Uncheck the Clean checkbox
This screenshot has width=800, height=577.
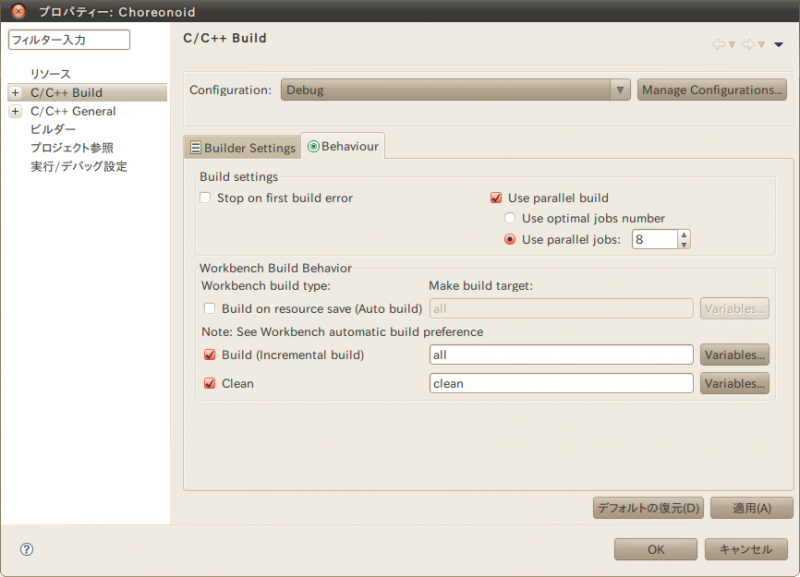(210, 383)
